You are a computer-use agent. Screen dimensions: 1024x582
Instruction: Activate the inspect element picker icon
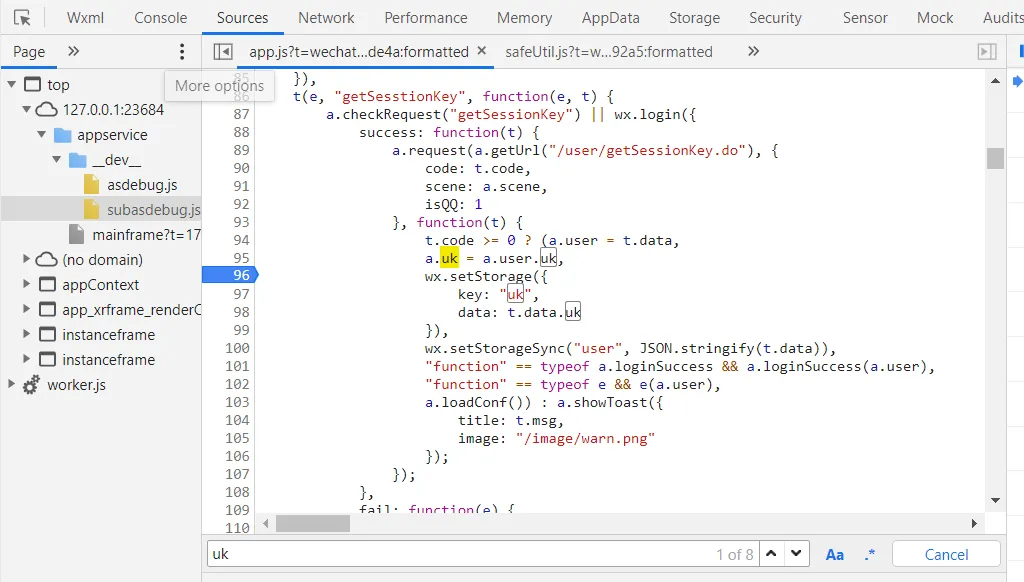point(22,18)
